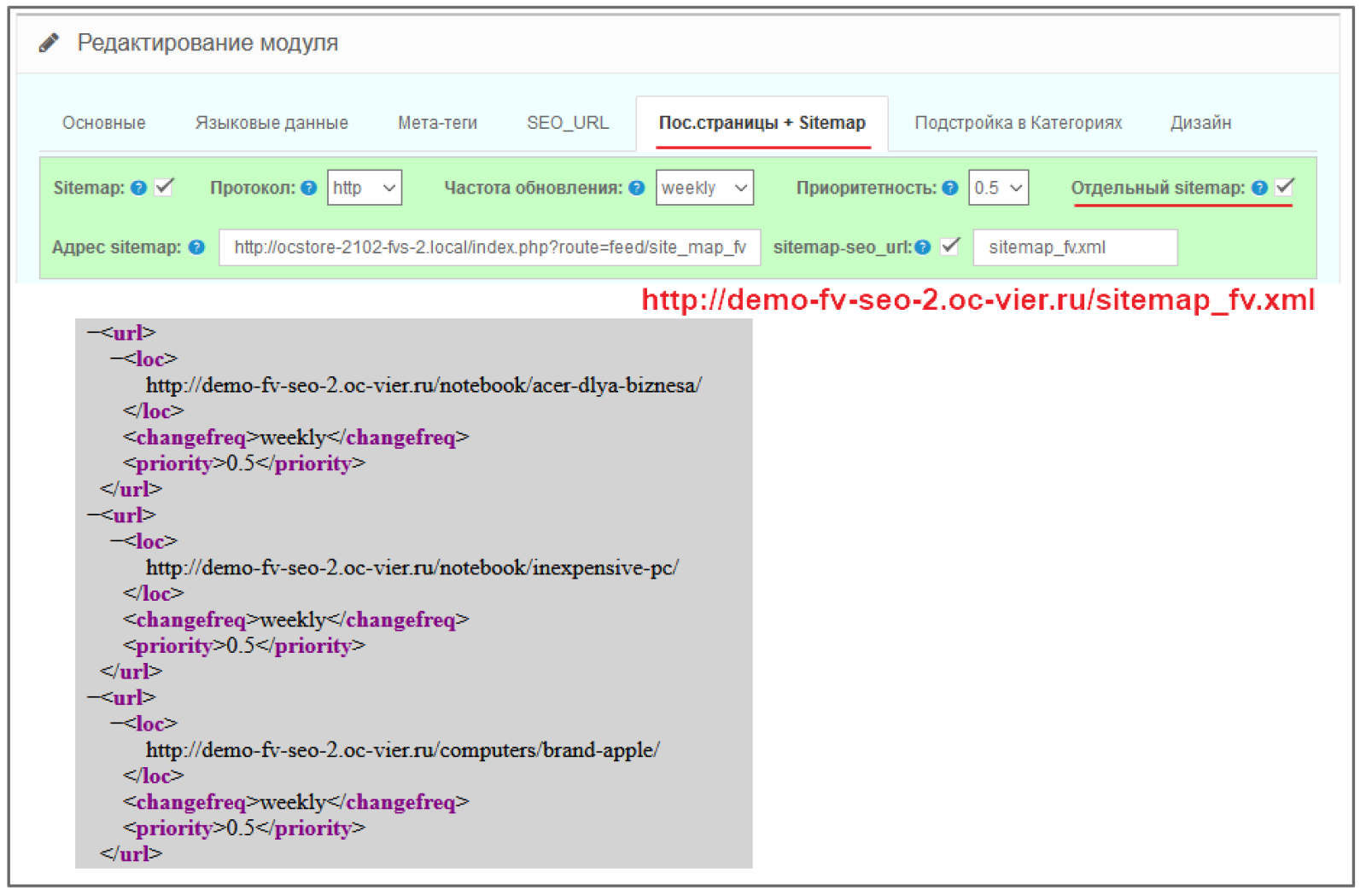Open help icon for Отдельный sitemap

1259,188
